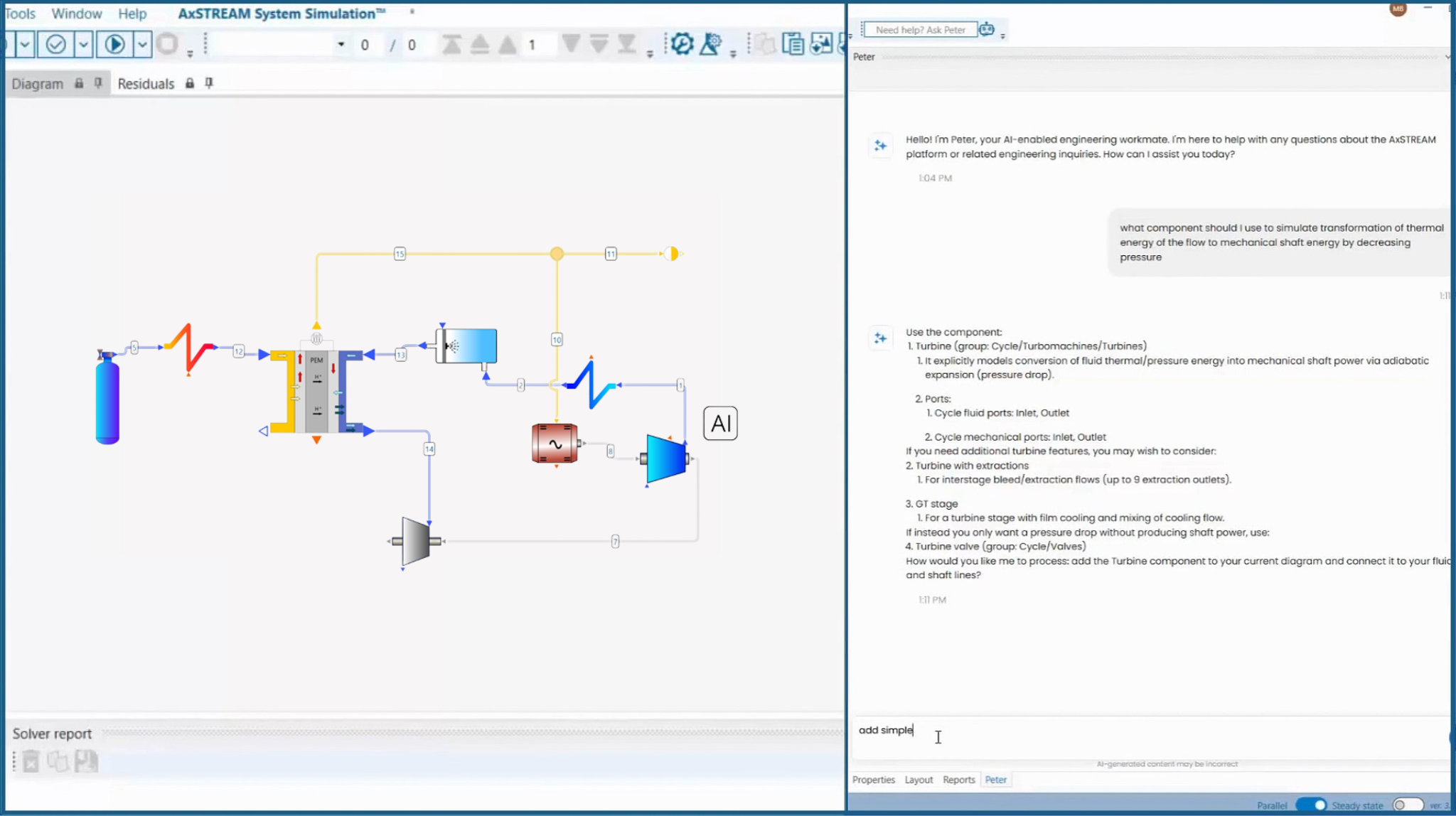This screenshot has width=1456, height=816.
Task: Switch to the Reports tab
Action: click(959, 780)
